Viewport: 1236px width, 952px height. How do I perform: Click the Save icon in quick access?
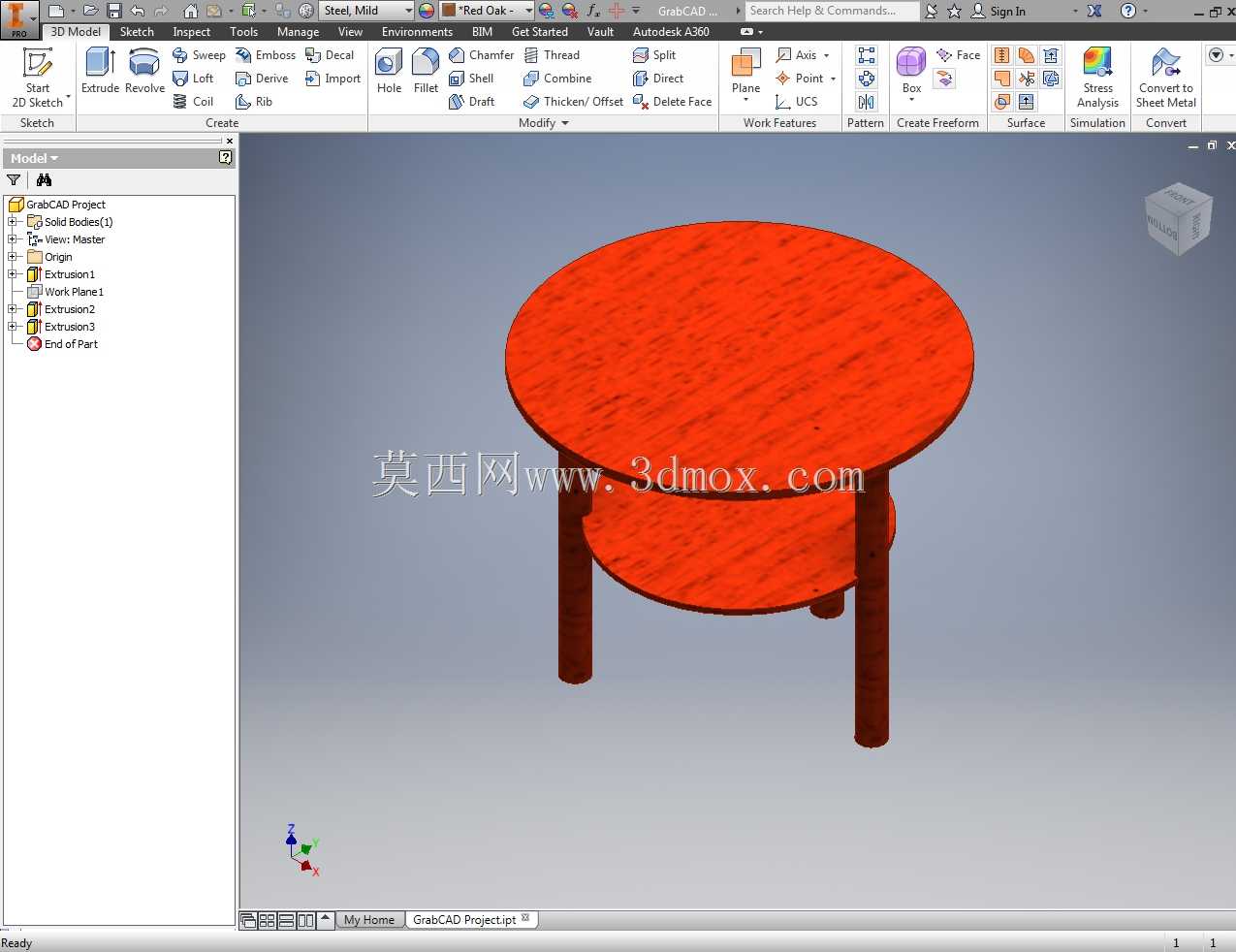pyautogui.click(x=114, y=11)
